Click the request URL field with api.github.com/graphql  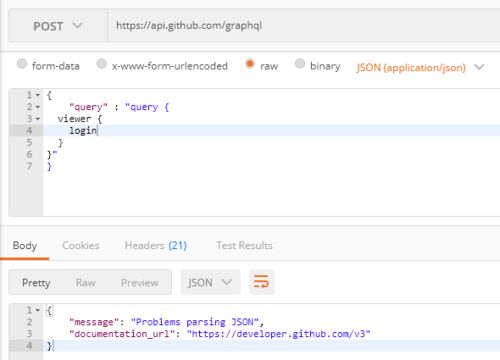click(x=303, y=26)
